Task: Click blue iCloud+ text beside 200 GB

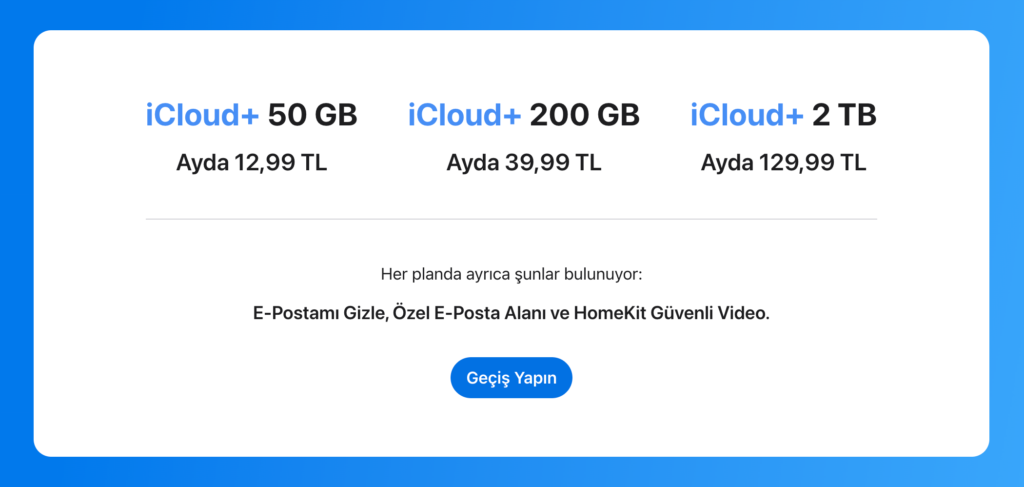Action: point(464,116)
